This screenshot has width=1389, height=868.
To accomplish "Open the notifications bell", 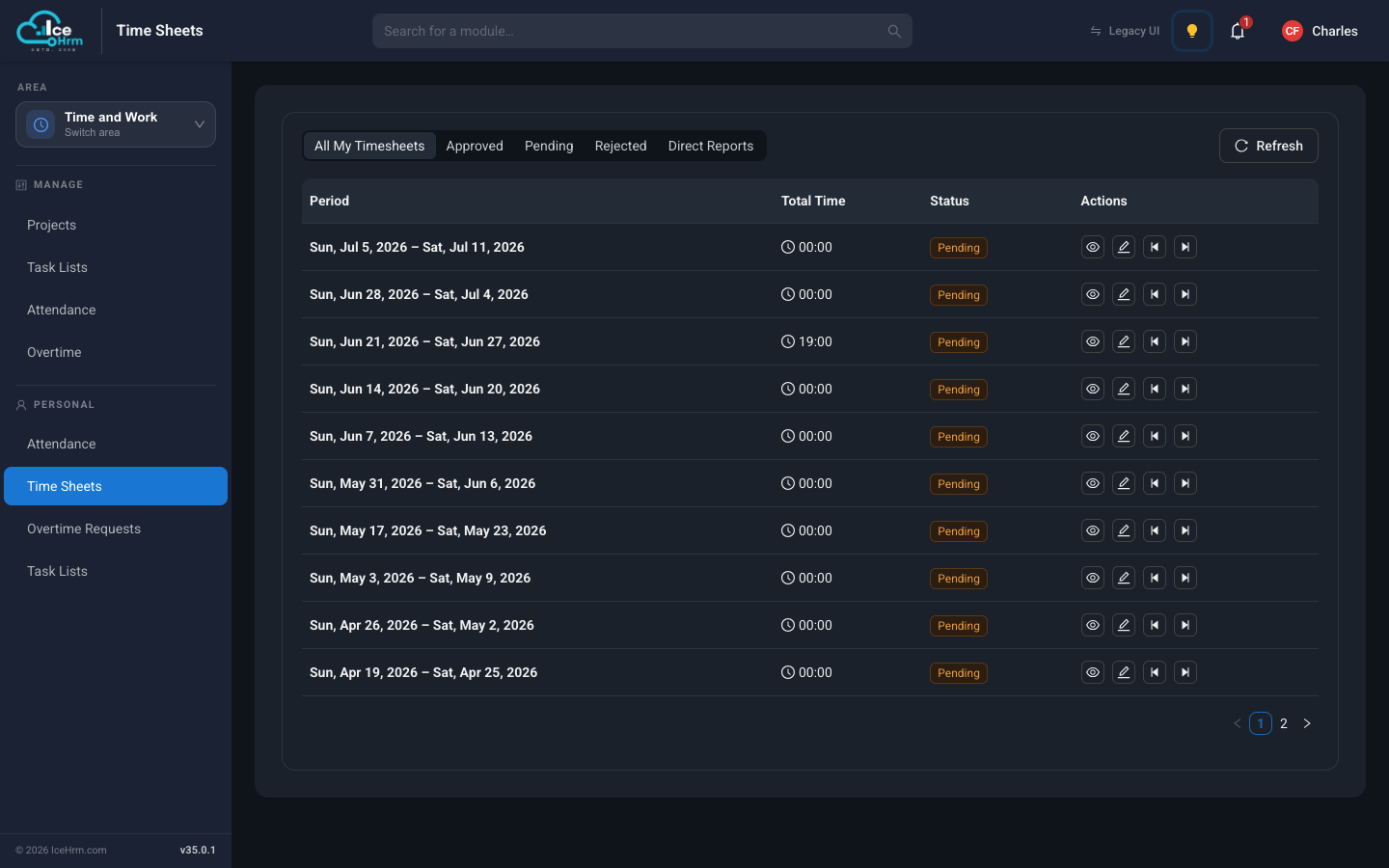I will coord(1238,31).
